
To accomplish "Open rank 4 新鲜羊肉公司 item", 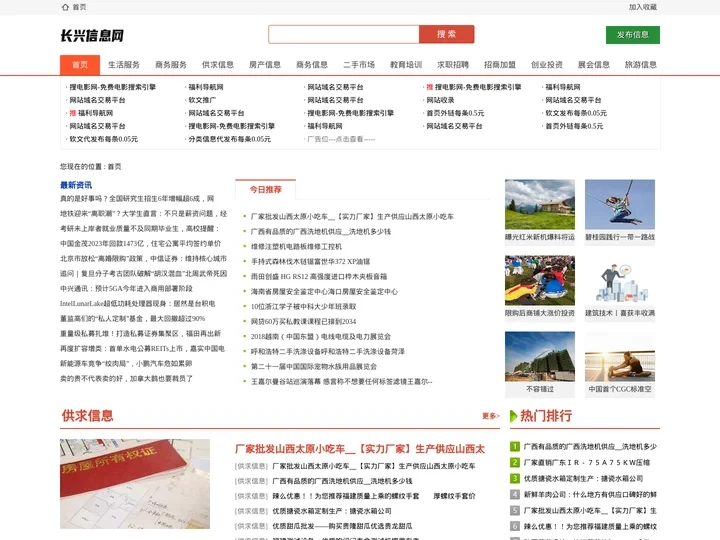I will coord(590,495).
